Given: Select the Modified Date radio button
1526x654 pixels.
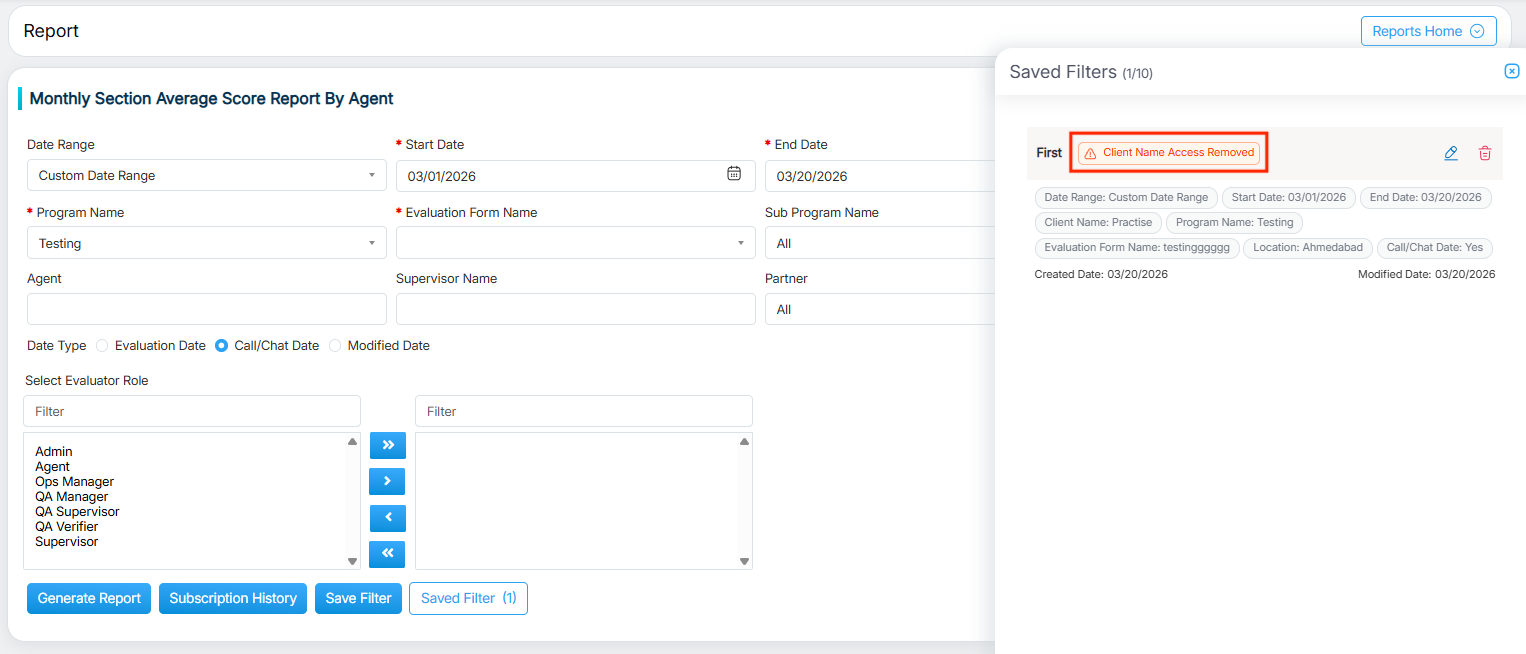Looking at the screenshot, I should (x=335, y=346).
